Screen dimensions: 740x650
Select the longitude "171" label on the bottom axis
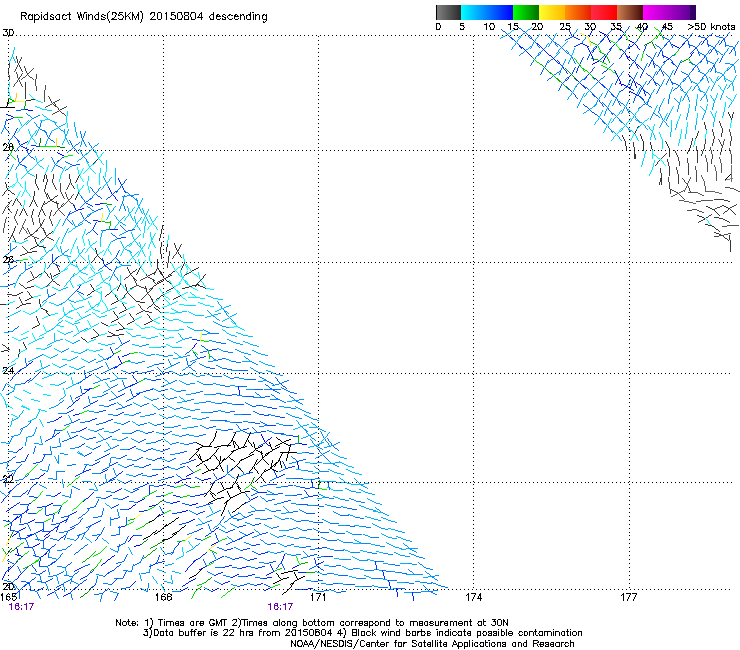pos(318,597)
